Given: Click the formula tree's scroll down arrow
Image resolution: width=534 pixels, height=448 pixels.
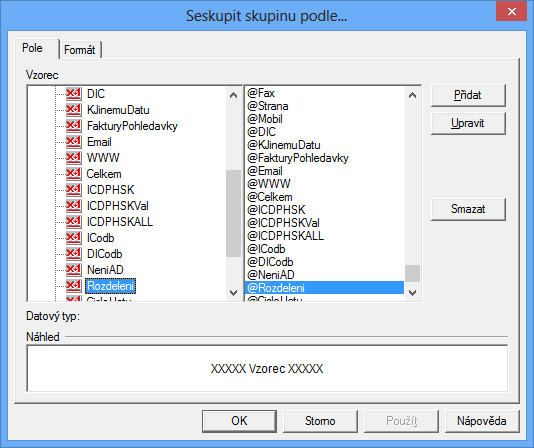Looking at the screenshot, I should [x=233, y=293].
